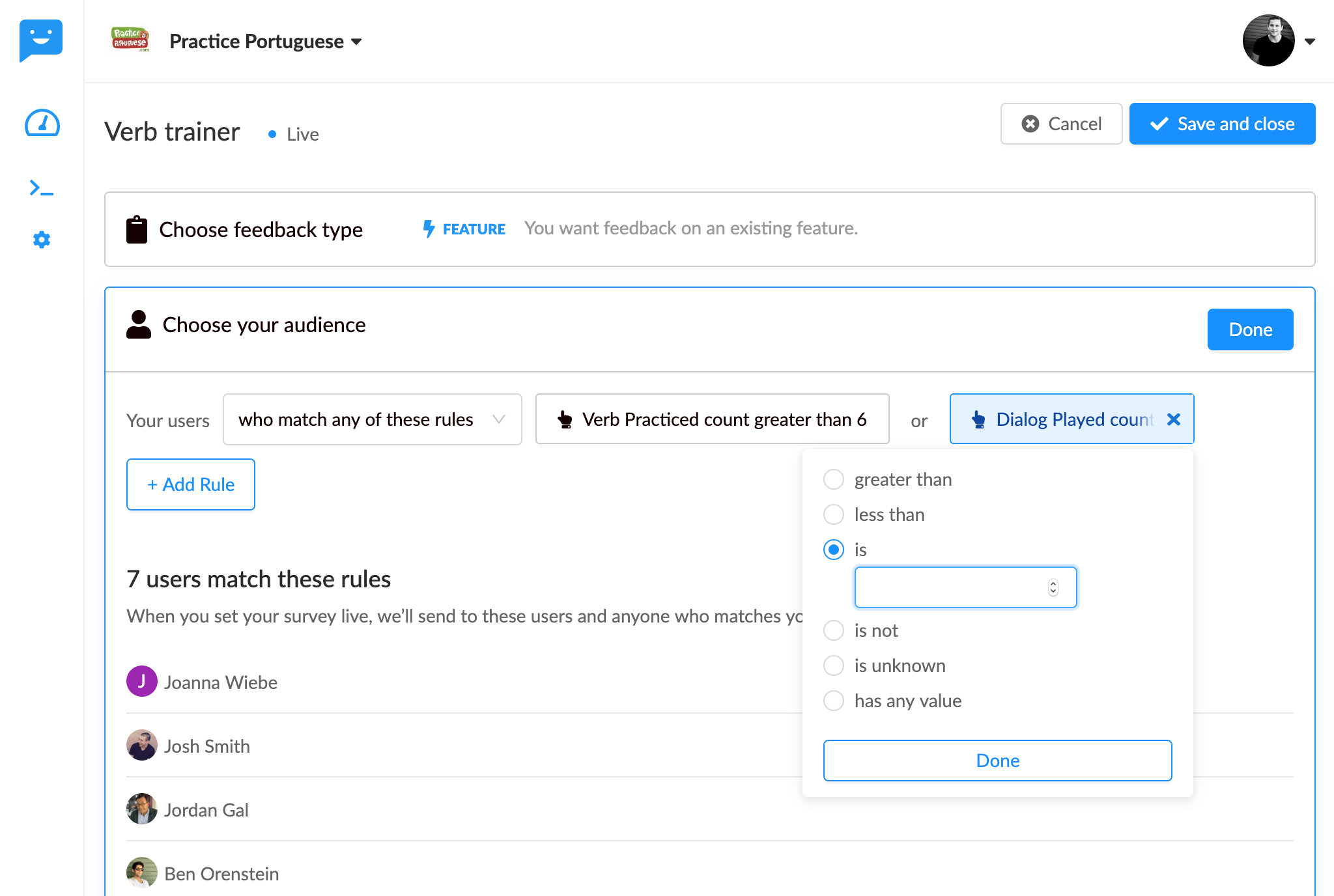
Task: Open settings gear in sidebar
Action: pyautogui.click(x=42, y=240)
